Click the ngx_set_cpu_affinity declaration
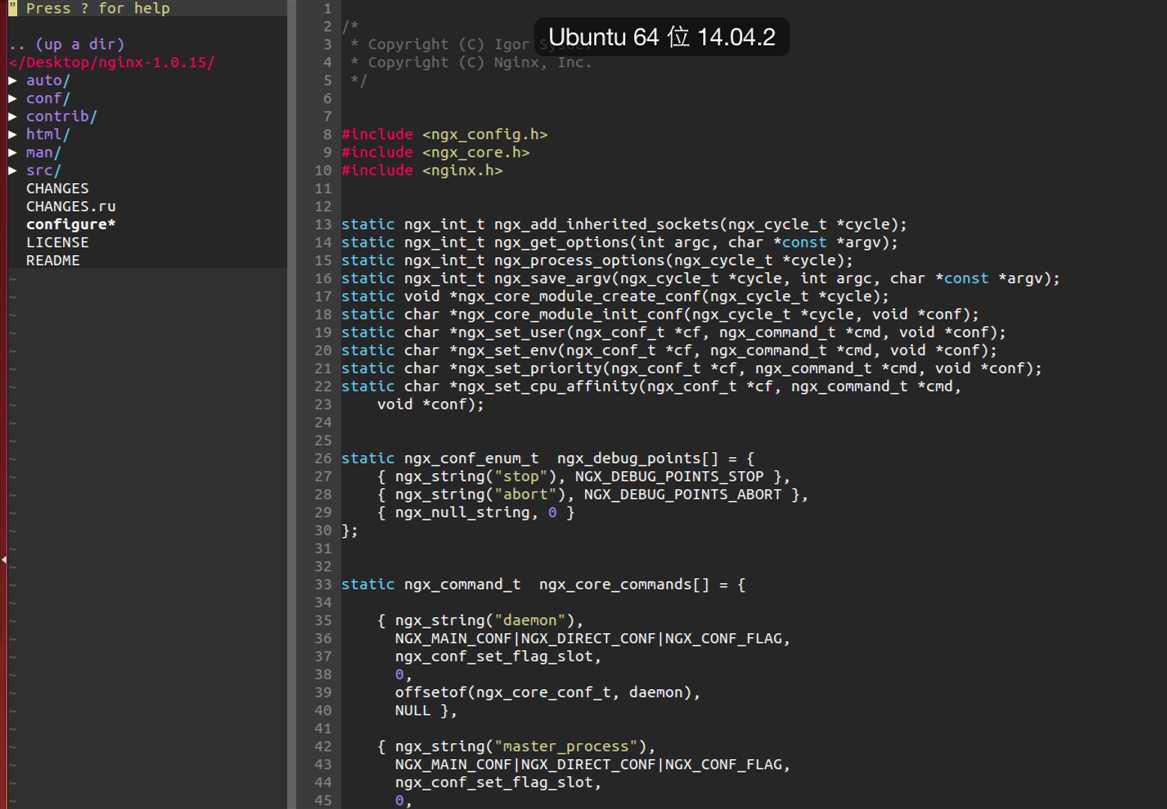 pos(651,386)
